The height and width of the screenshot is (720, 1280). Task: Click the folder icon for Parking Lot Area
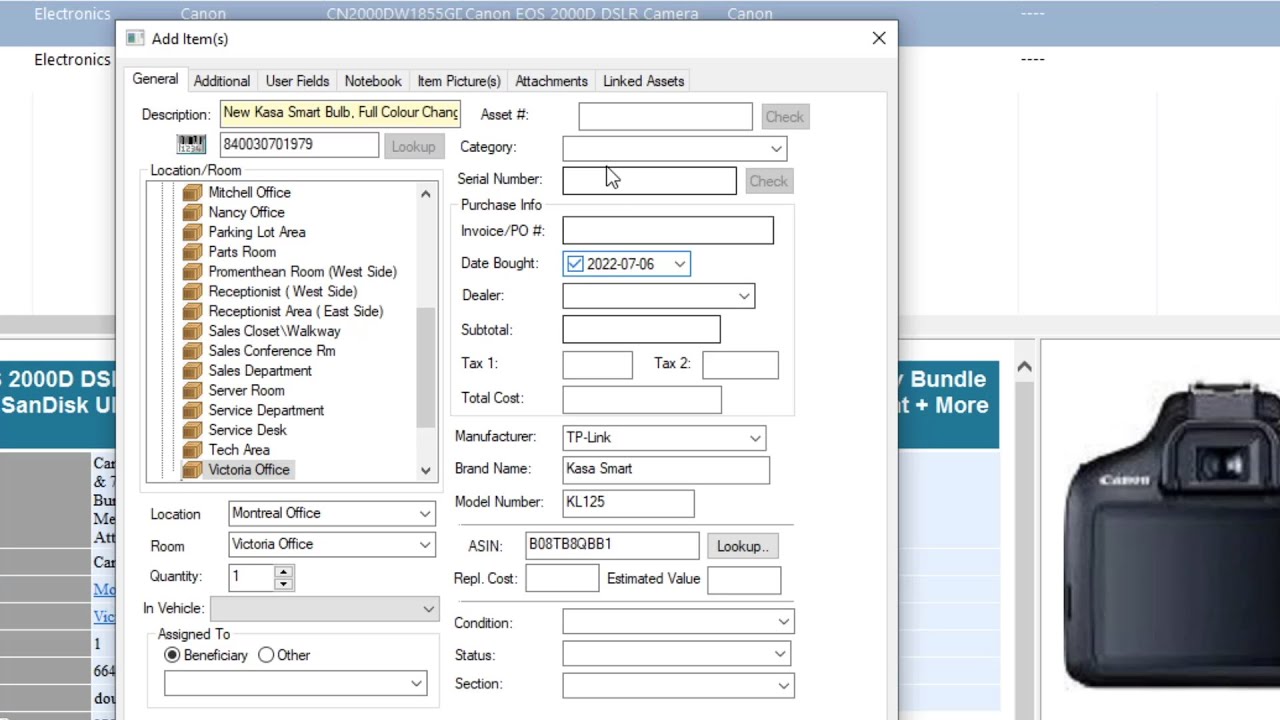[x=192, y=232]
